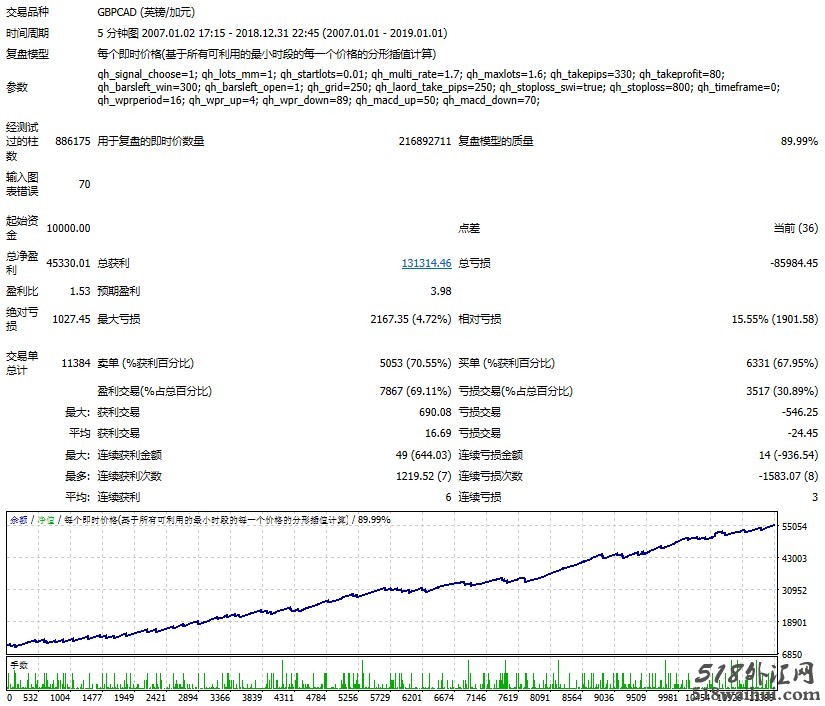Click the qh_barsleft_win=300 parameter line
The height and width of the screenshot is (706, 825).
pos(438,87)
